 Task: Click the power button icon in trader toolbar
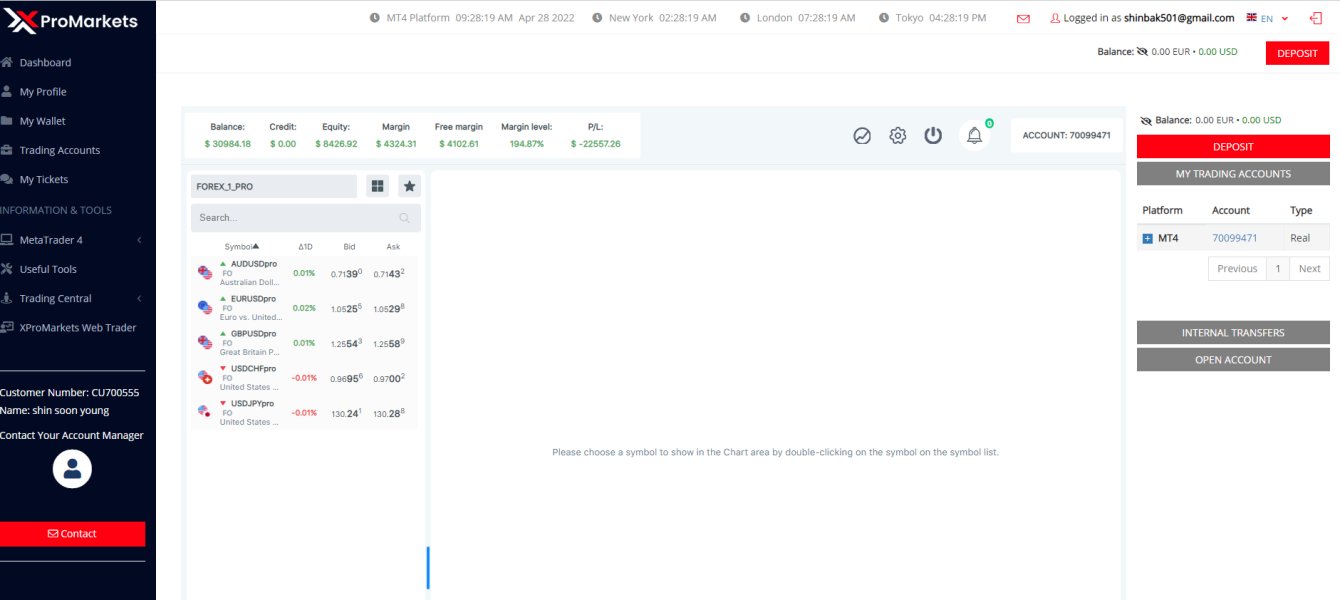(x=933, y=135)
